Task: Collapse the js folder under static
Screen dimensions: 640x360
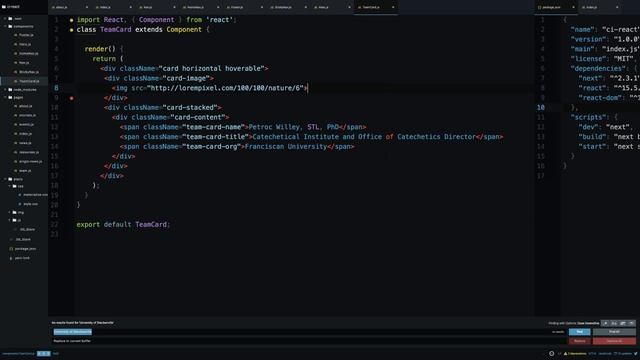Action: click(x=9, y=220)
